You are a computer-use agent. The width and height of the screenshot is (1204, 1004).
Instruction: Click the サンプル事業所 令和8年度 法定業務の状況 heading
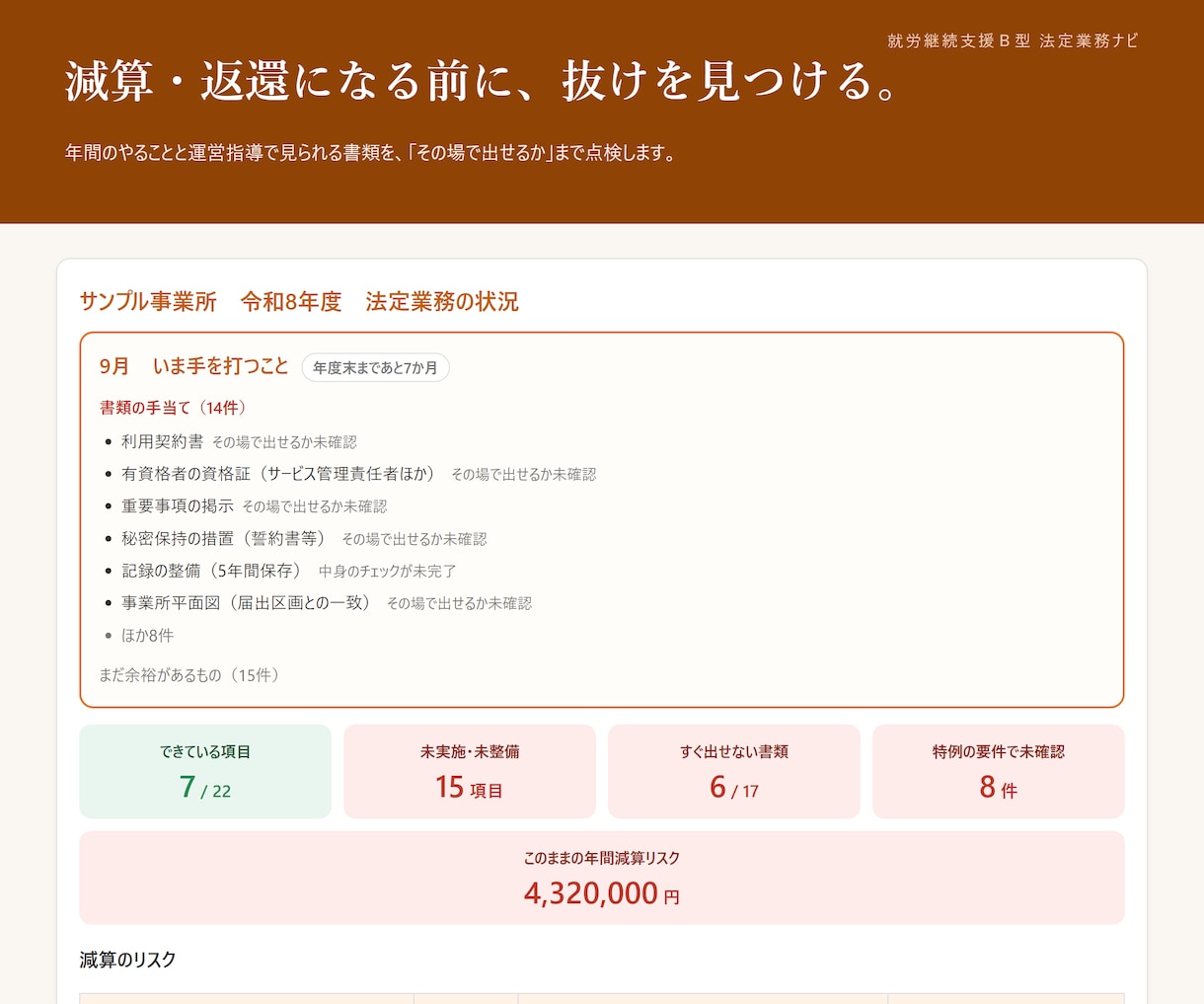[x=299, y=301]
